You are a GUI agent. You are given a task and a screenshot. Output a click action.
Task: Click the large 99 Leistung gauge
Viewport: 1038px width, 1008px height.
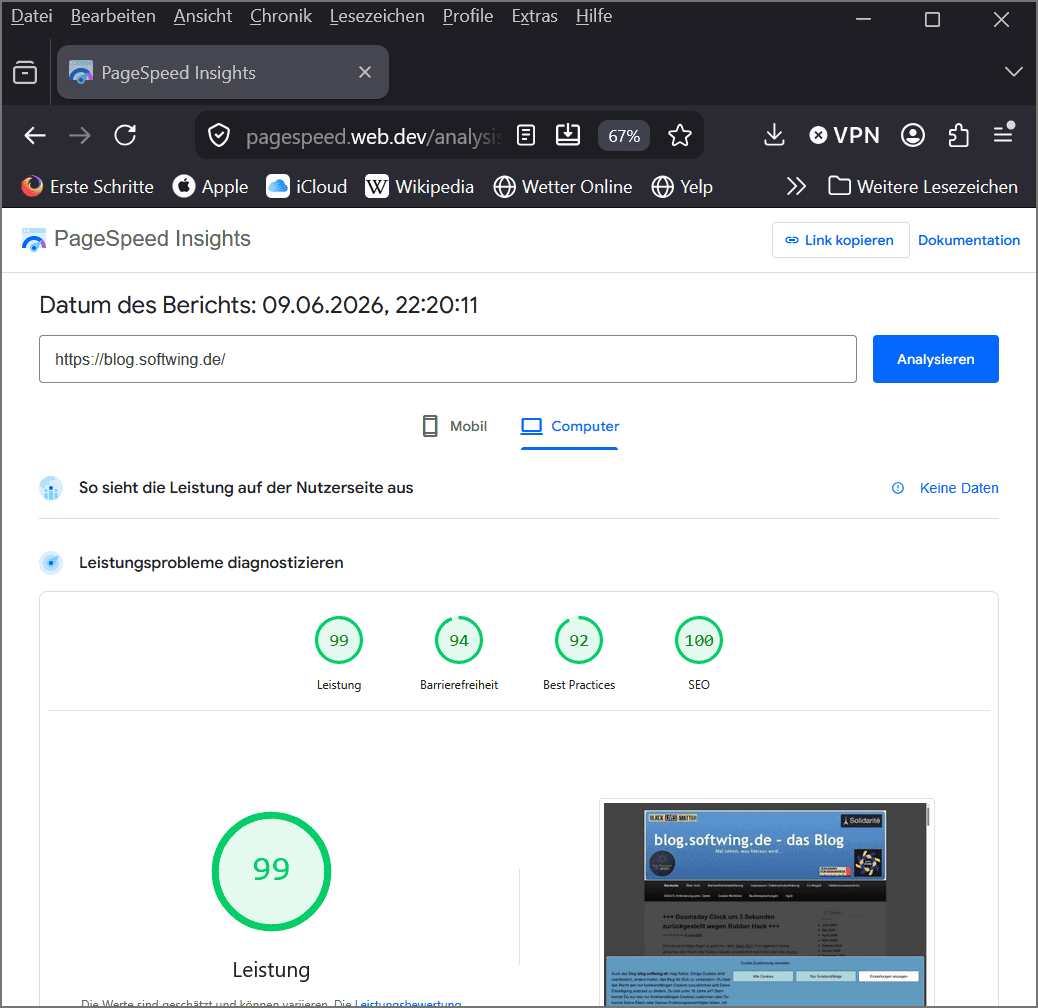tap(271, 871)
